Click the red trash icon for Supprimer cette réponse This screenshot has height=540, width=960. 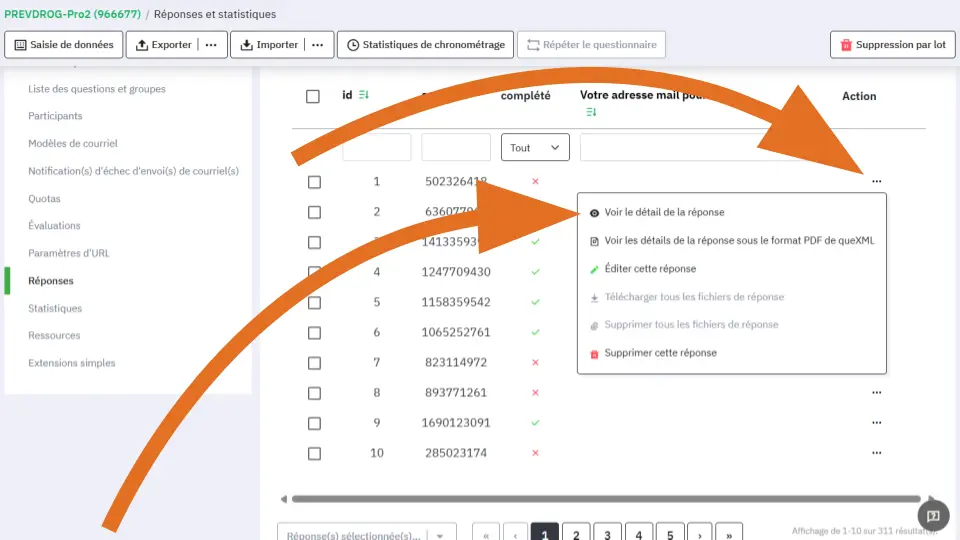pyautogui.click(x=594, y=354)
